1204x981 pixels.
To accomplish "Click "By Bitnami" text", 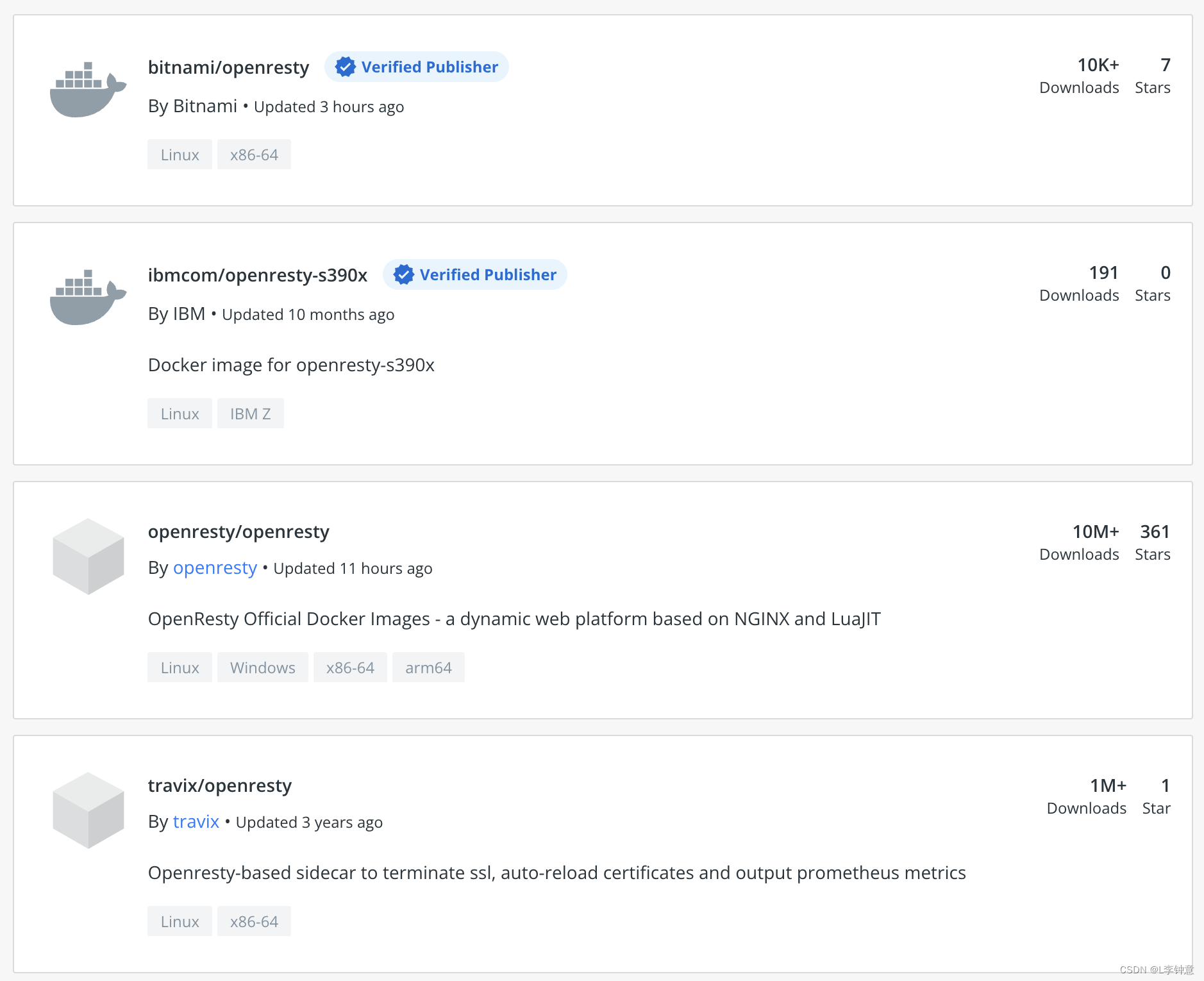I will click(192, 106).
